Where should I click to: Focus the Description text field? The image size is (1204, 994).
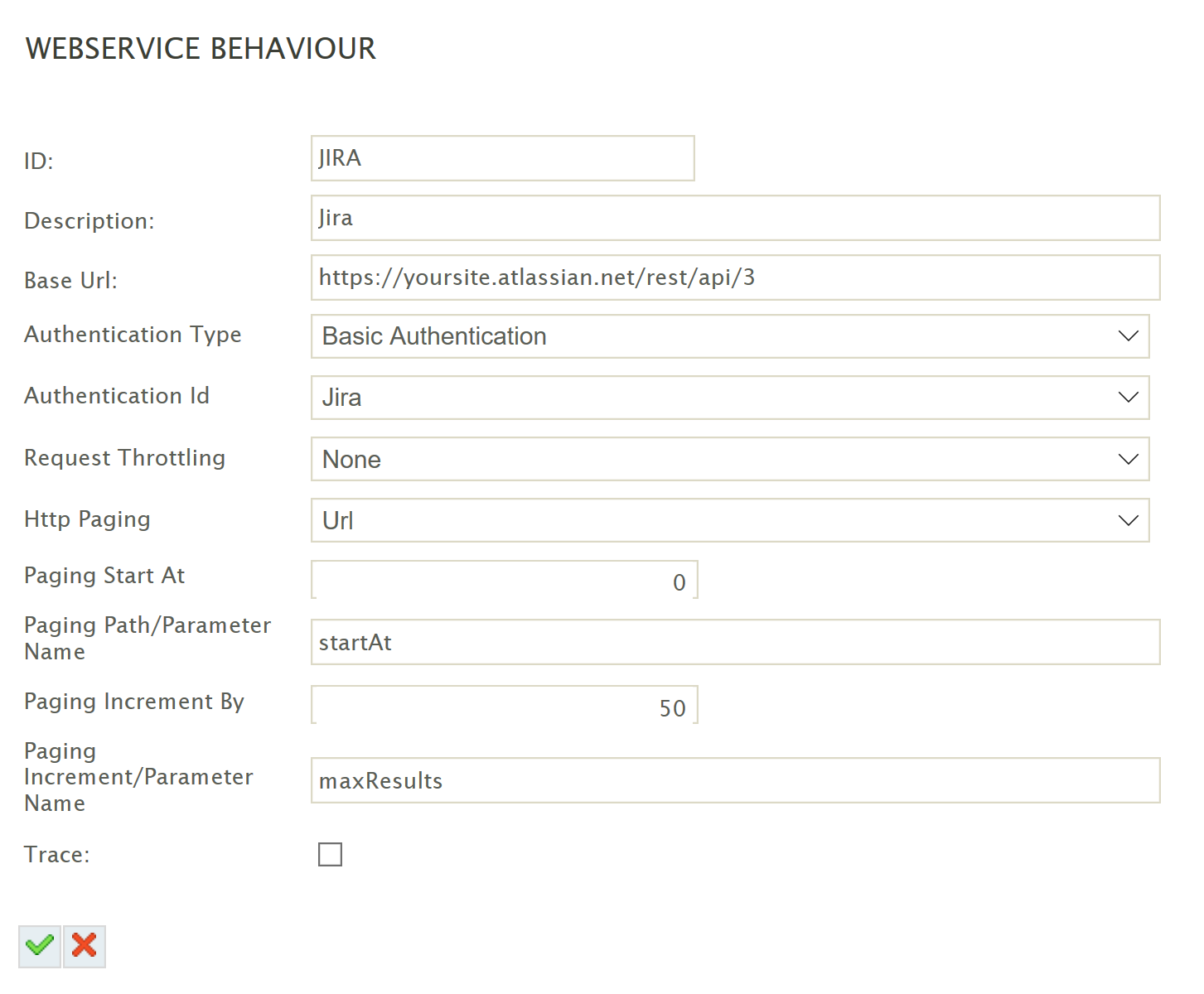click(x=735, y=218)
